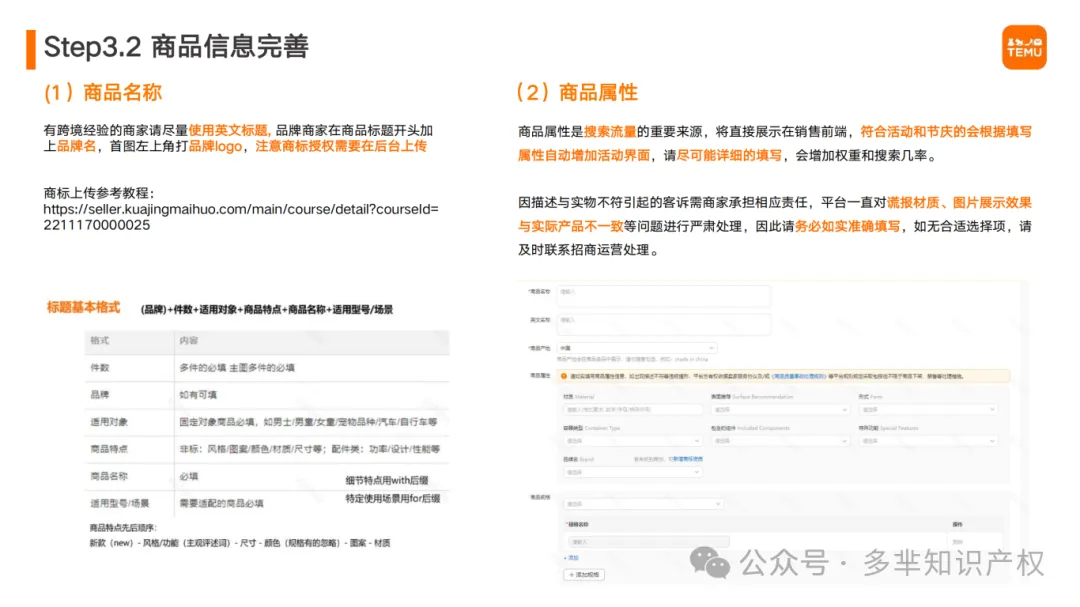Click the '特定使用场景用for后缀' note
The width and height of the screenshot is (1080, 607).
click(x=393, y=498)
